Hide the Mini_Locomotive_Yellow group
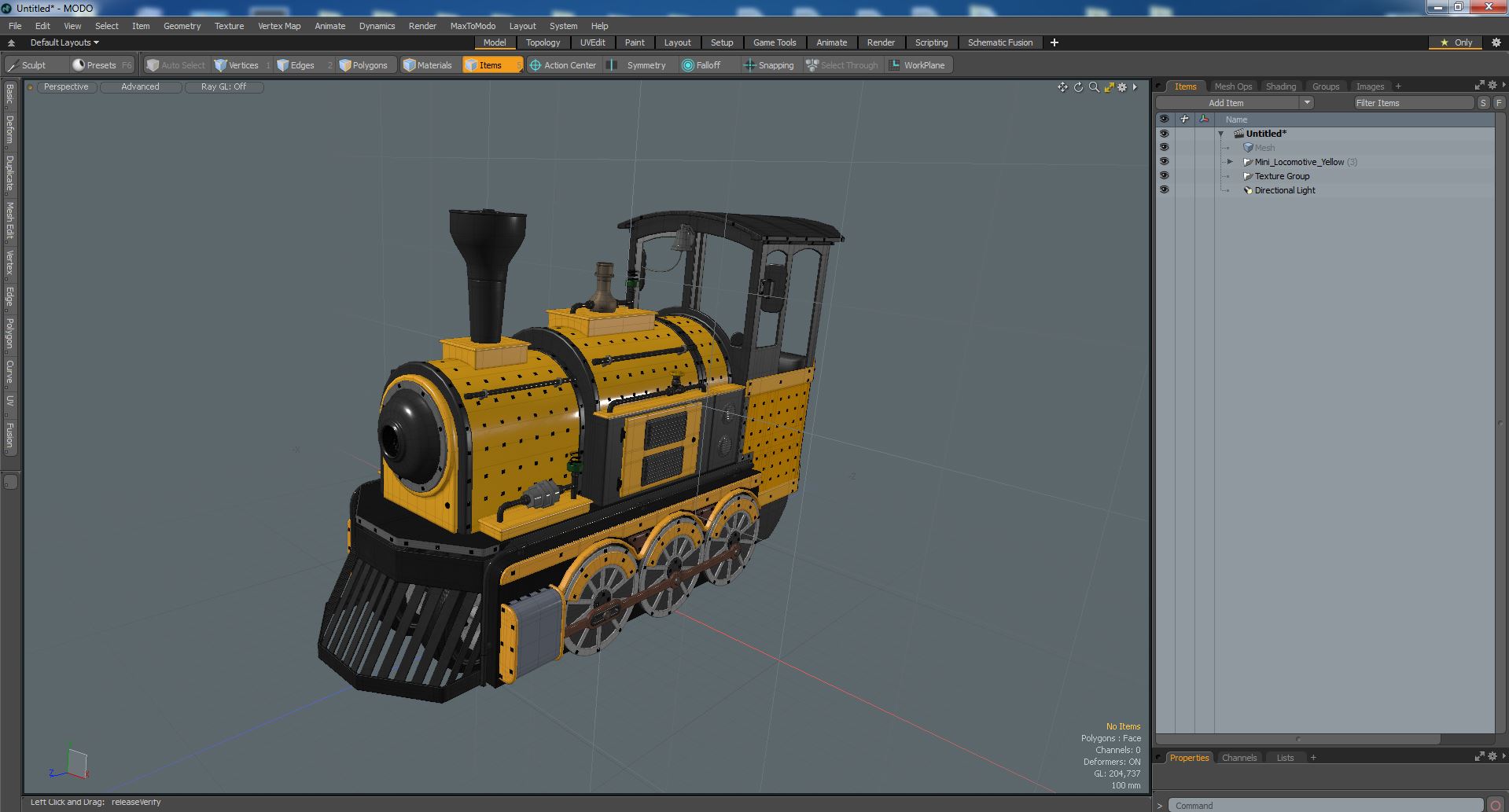Image resolution: width=1509 pixels, height=812 pixels. click(x=1164, y=162)
